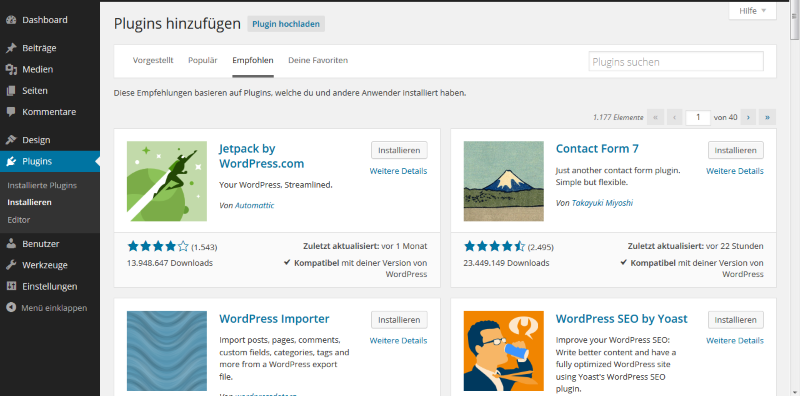This screenshot has width=800, height=396.
Task: Open the WordPress SEO by Yoast thumbnail
Action: pyautogui.click(x=504, y=351)
